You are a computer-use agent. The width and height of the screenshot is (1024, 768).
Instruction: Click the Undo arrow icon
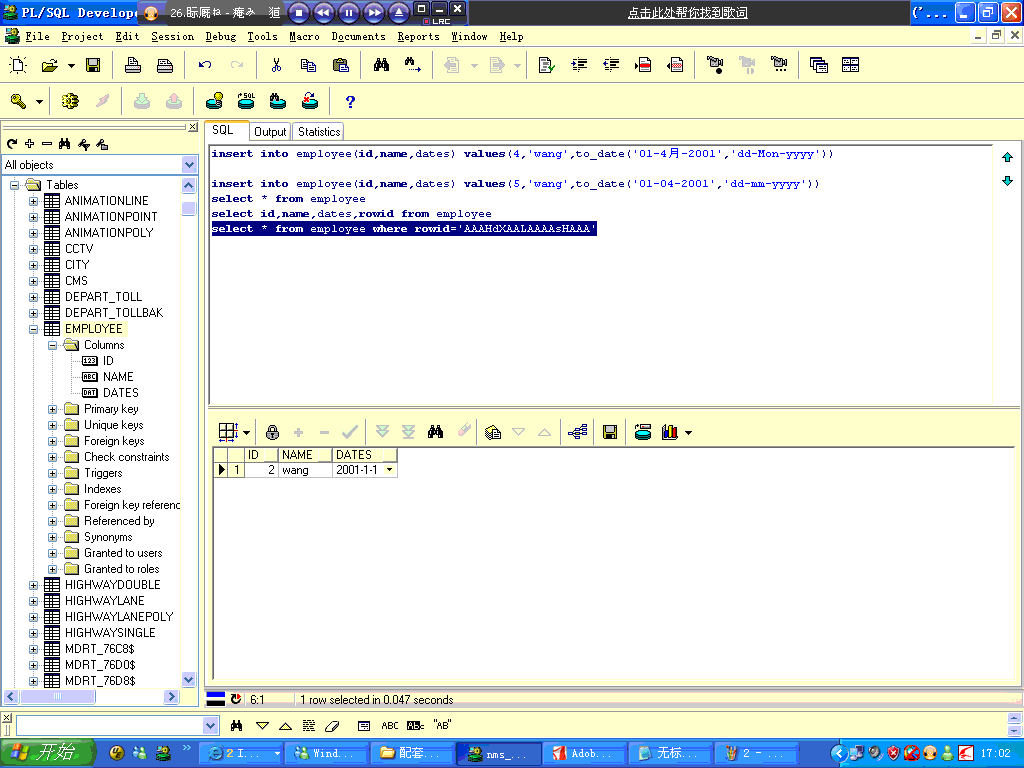tap(204, 65)
